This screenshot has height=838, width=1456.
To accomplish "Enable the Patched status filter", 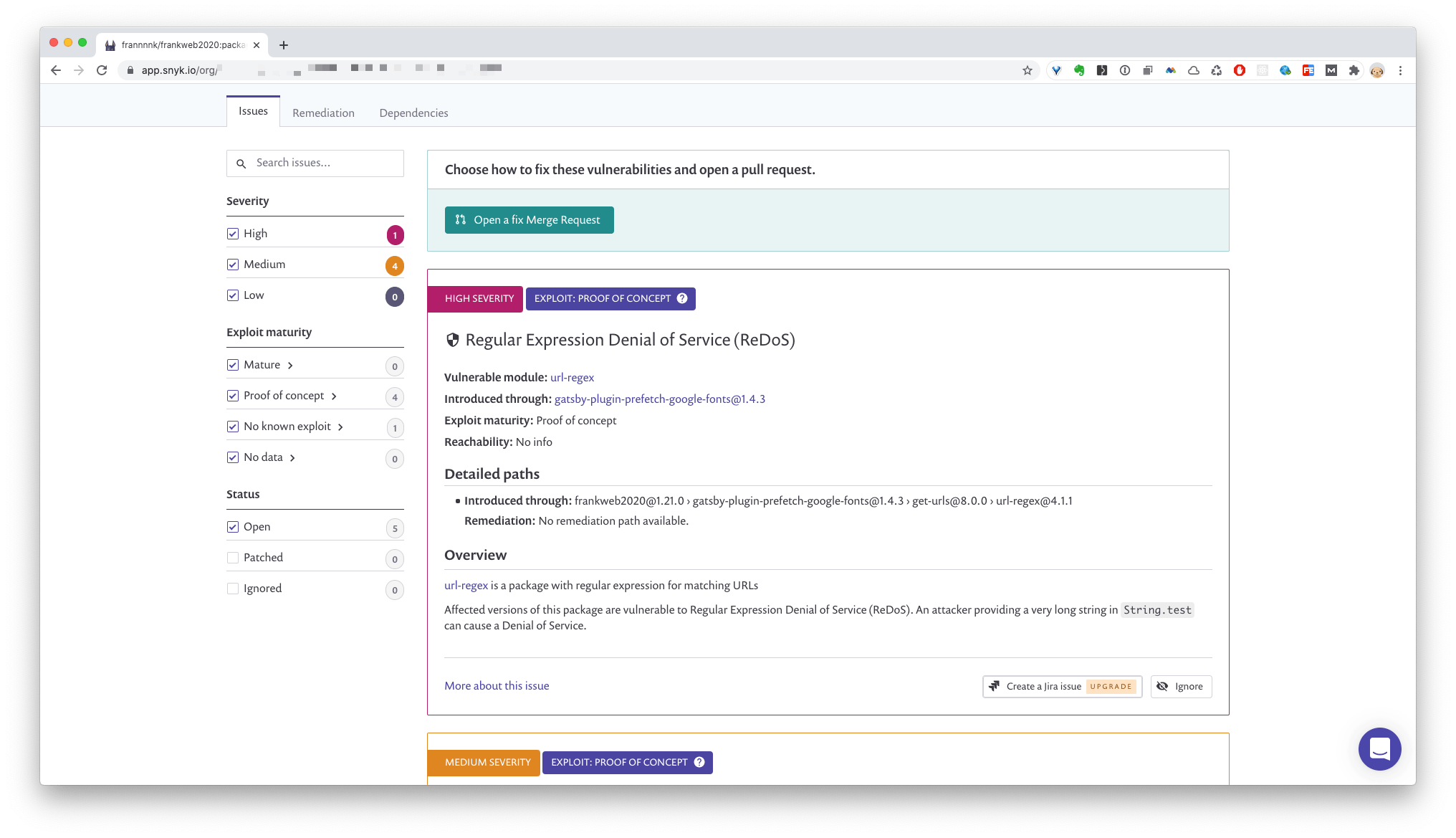I will coord(233,558).
